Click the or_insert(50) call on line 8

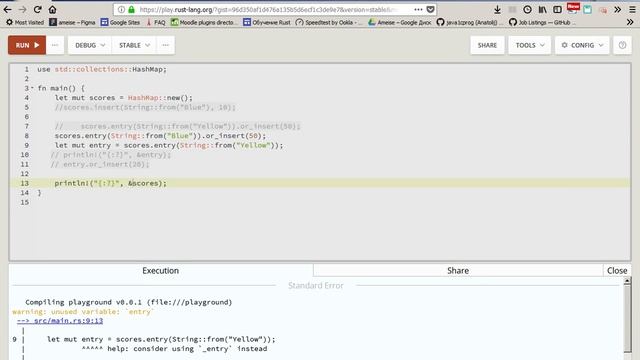[235, 136]
